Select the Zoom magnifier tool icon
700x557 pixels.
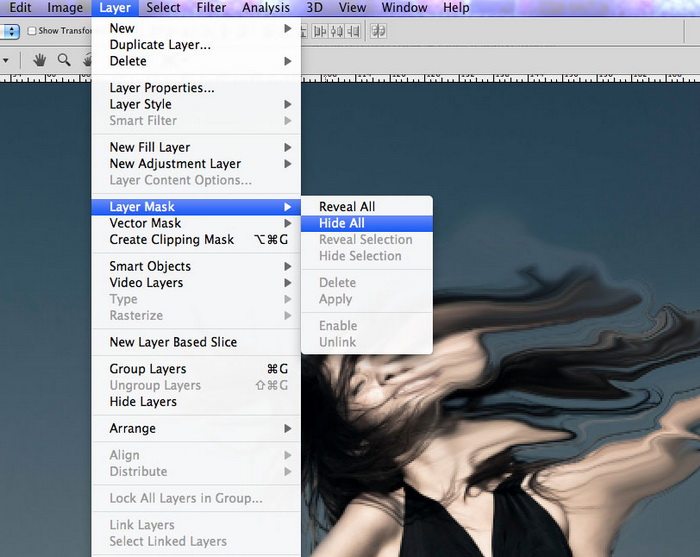coord(64,60)
